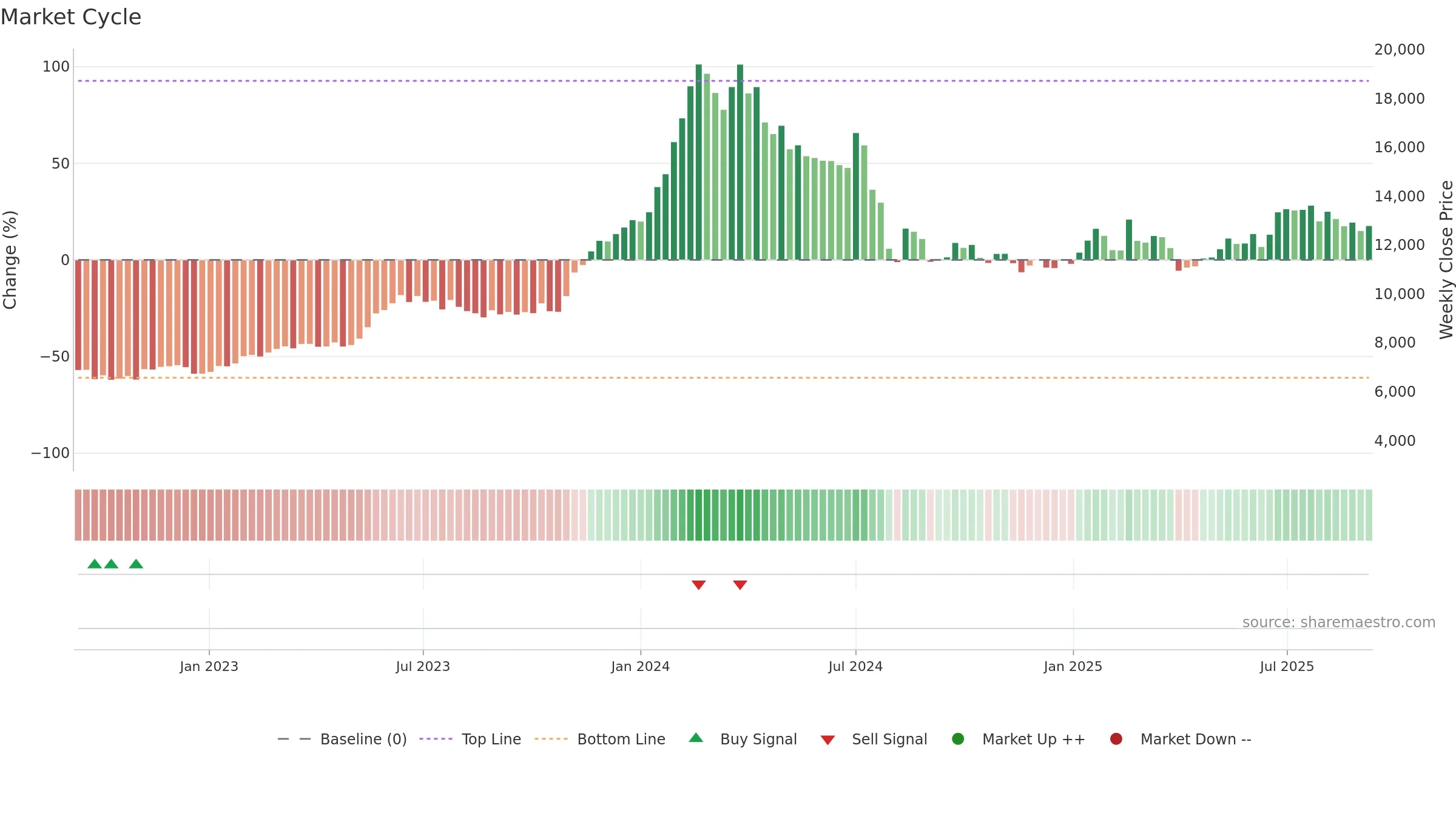Viewport: 1456px width, 819px height.
Task: Click the Jul 2024 axis label
Action: [x=855, y=666]
